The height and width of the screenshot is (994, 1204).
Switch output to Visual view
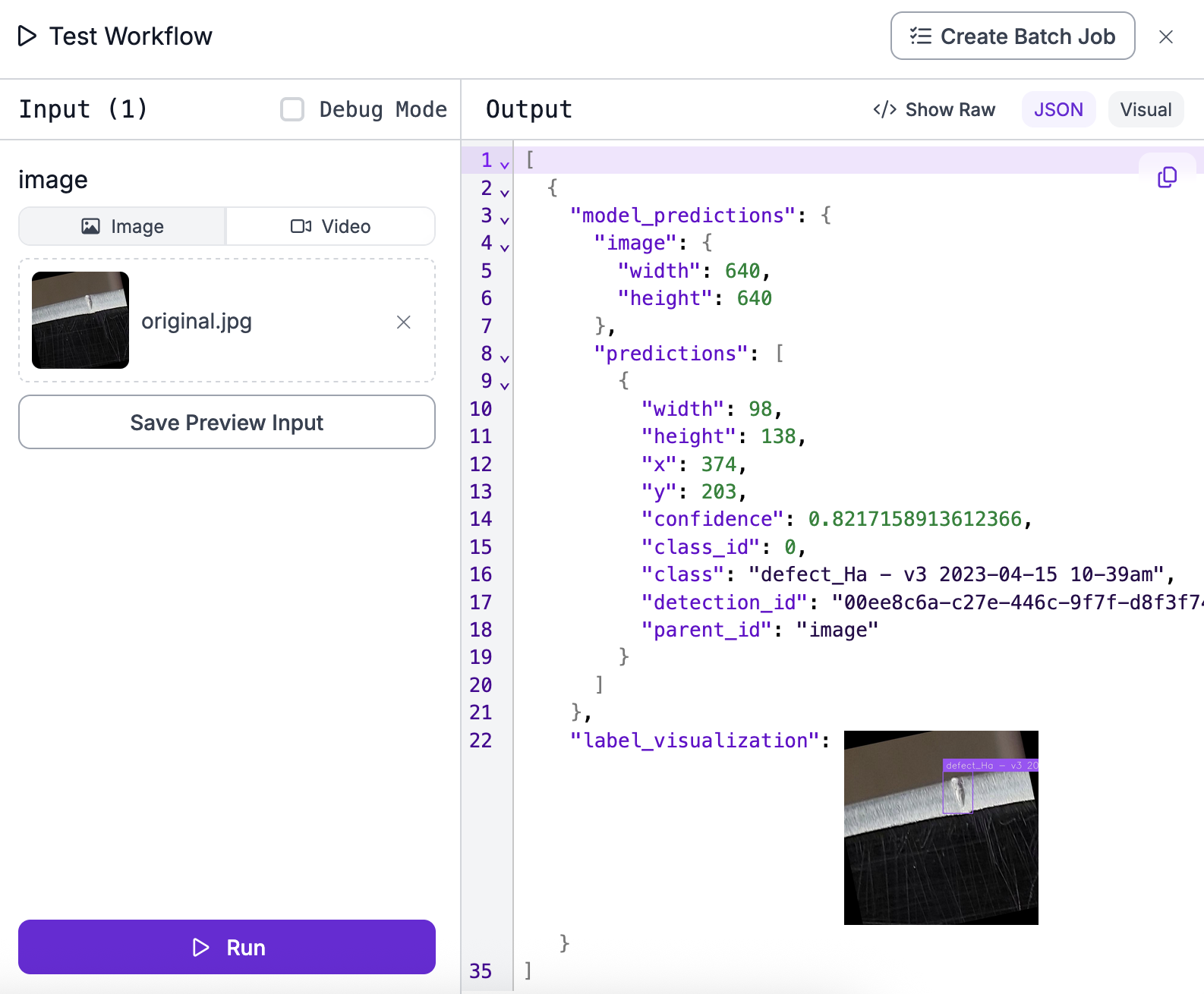1145,110
